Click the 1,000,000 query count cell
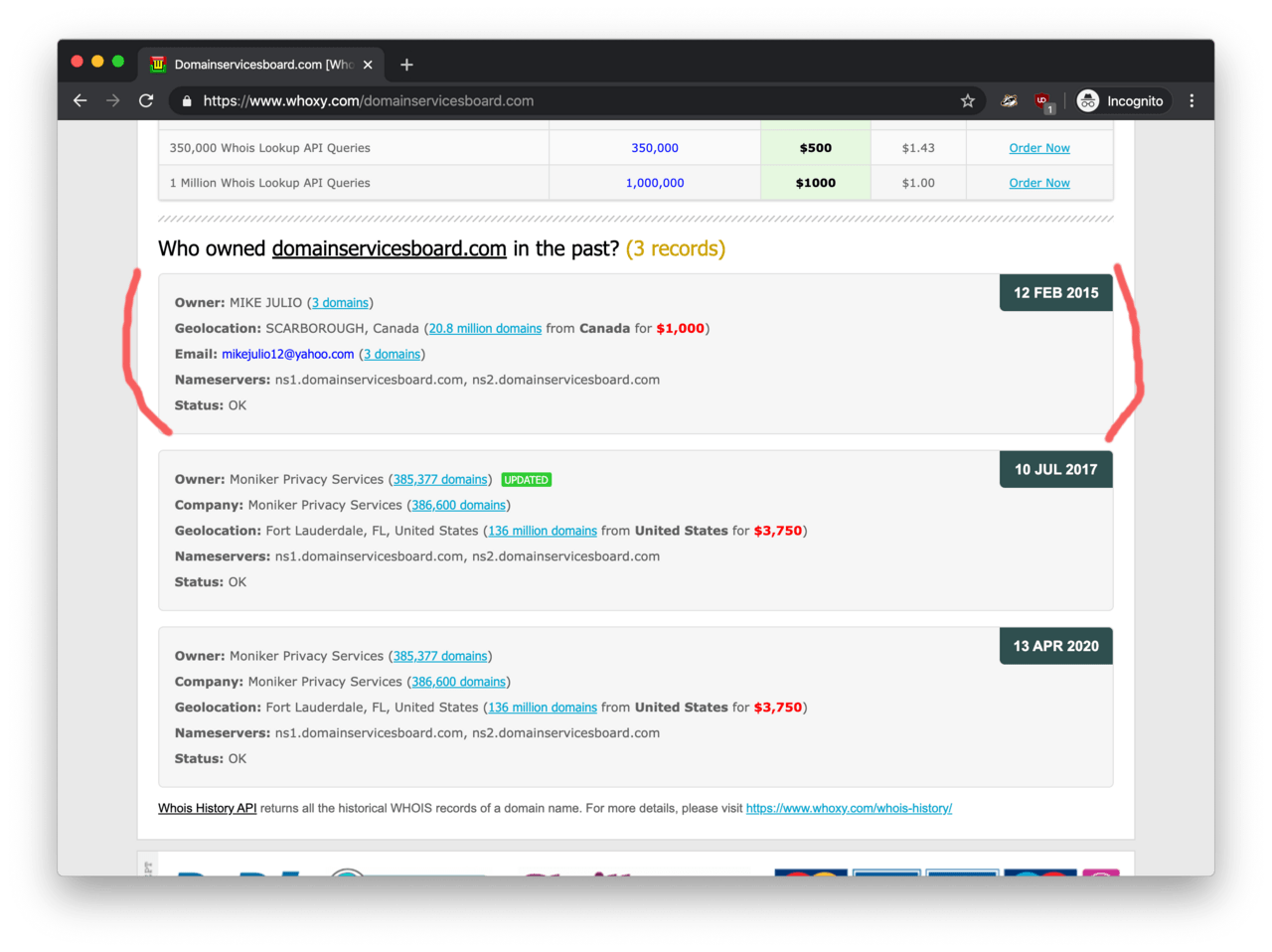This screenshot has width=1272, height=952. pyautogui.click(x=655, y=183)
